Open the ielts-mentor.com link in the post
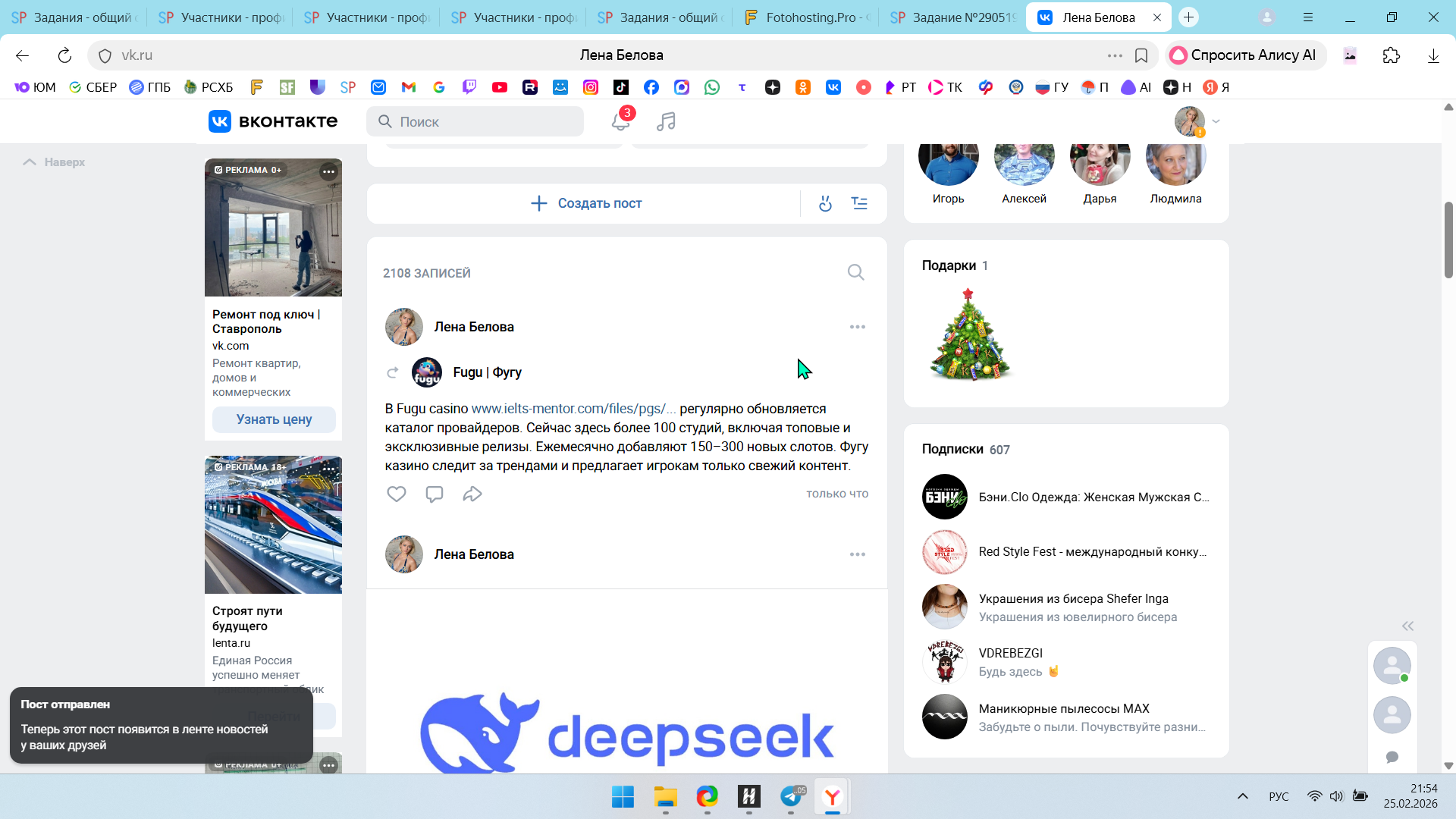This screenshot has height=819, width=1456. tap(573, 409)
